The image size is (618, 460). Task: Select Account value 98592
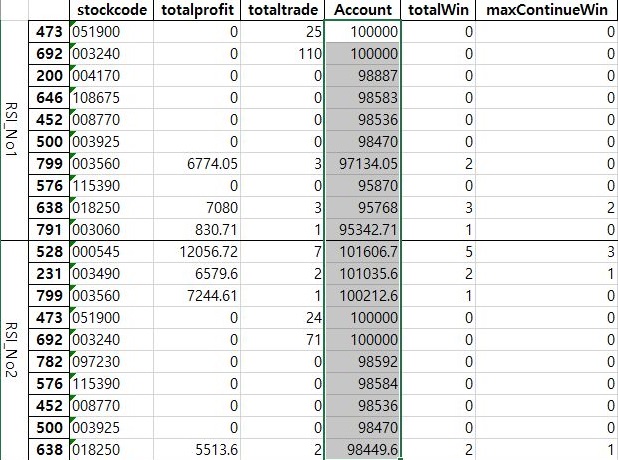[x=363, y=361]
